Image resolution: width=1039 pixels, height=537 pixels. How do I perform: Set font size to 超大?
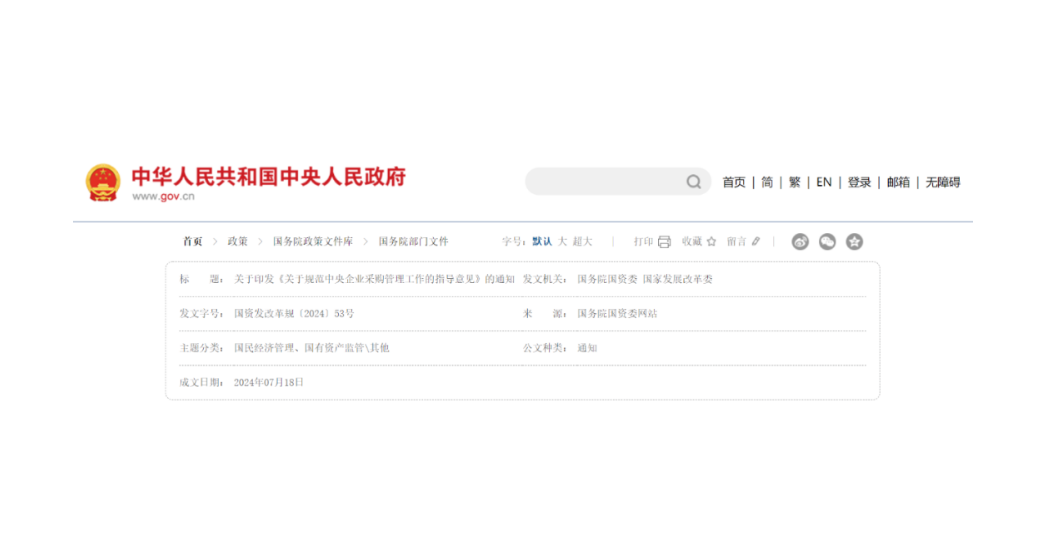582,242
